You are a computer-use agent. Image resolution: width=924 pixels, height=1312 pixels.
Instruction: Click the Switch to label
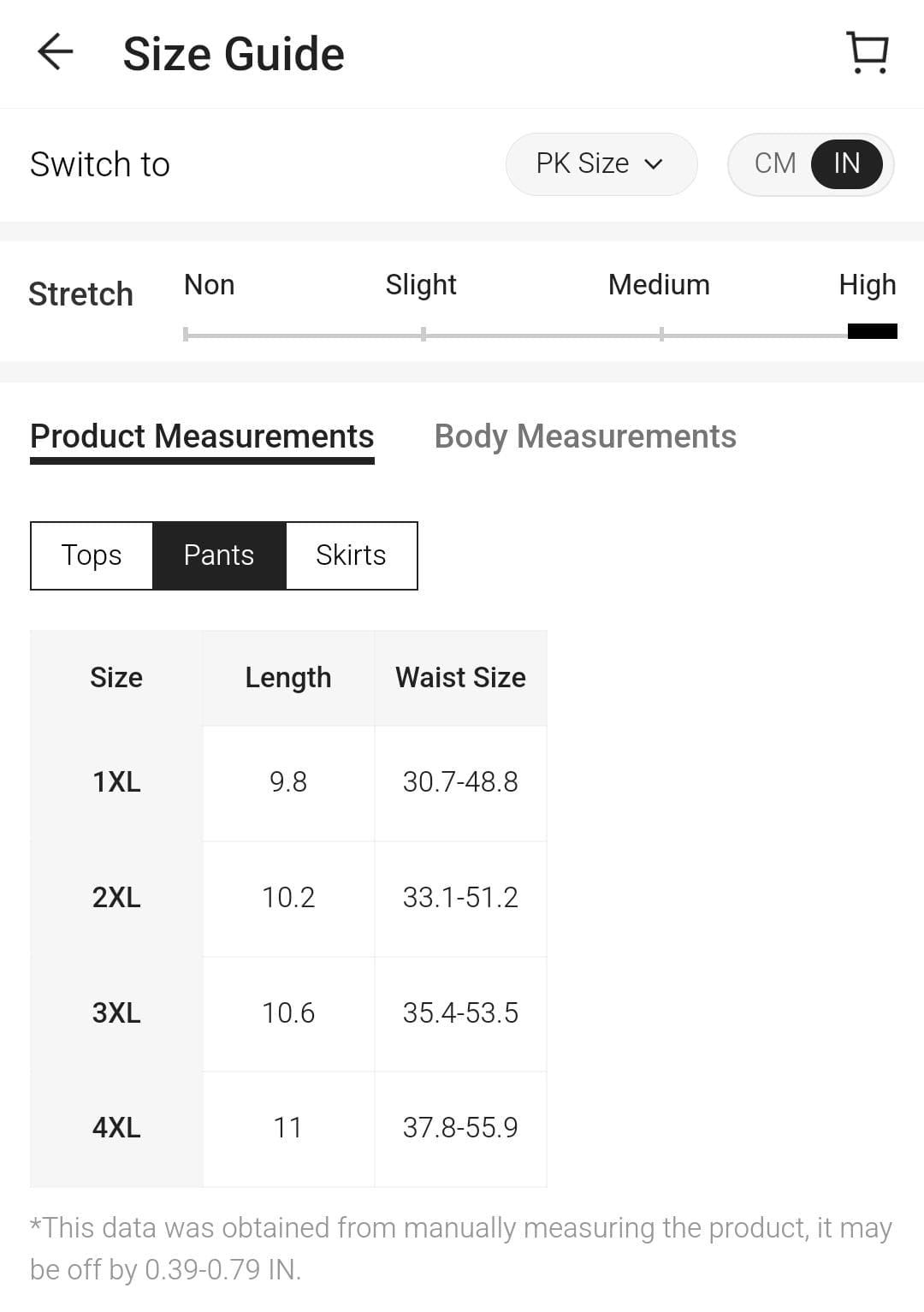point(99,163)
